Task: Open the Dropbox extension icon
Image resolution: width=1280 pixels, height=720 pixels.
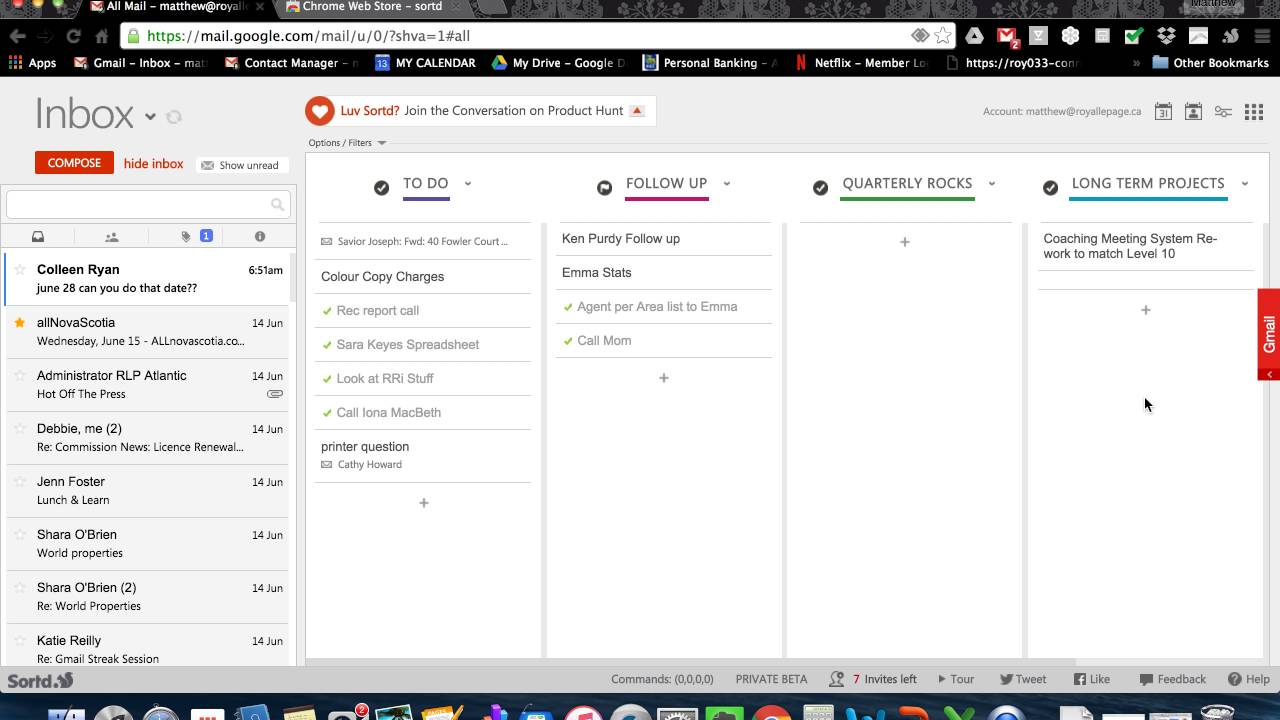Action: point(1166,36)
